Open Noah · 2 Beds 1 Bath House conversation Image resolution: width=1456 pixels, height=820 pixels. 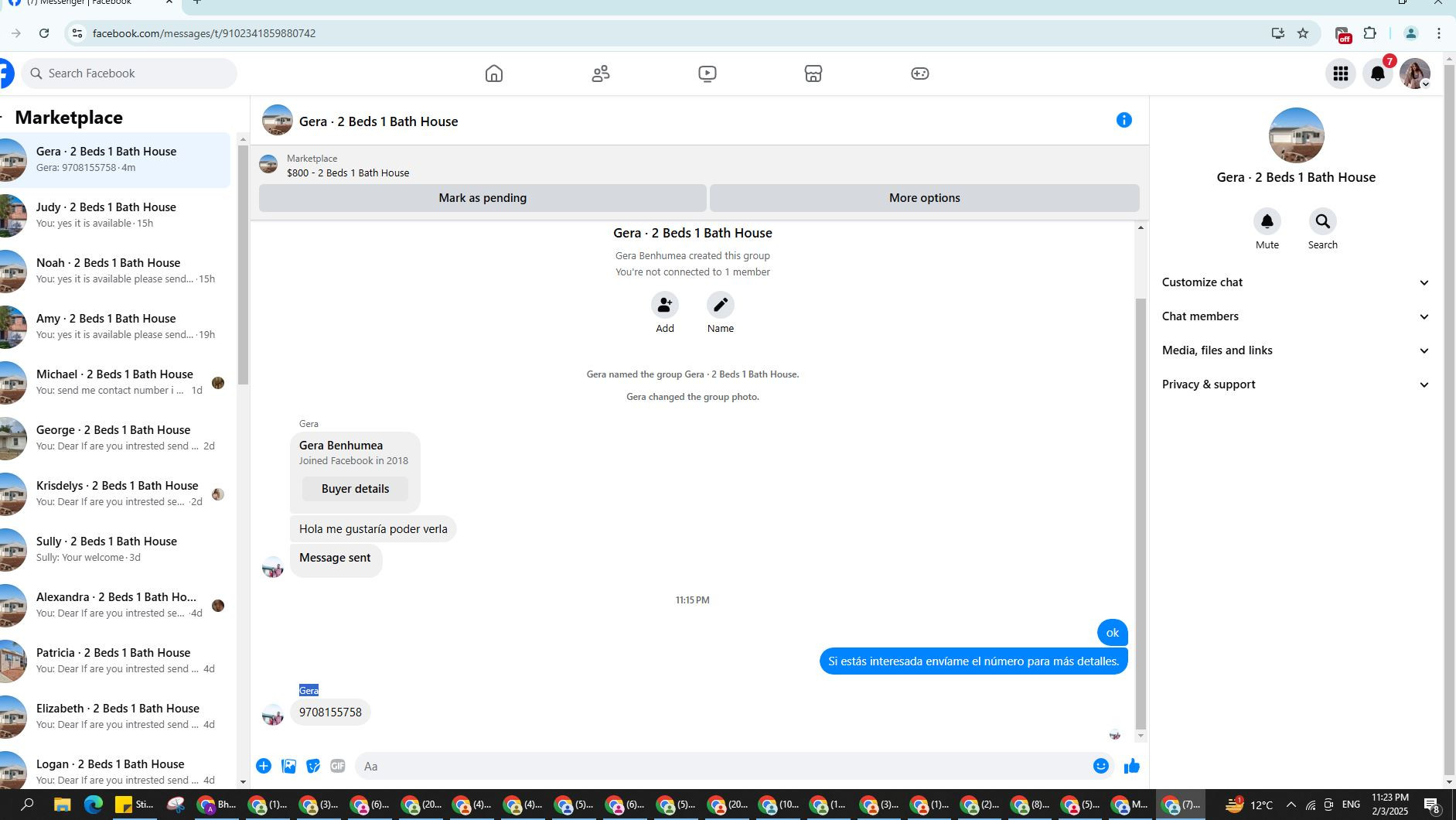[115, 271]
